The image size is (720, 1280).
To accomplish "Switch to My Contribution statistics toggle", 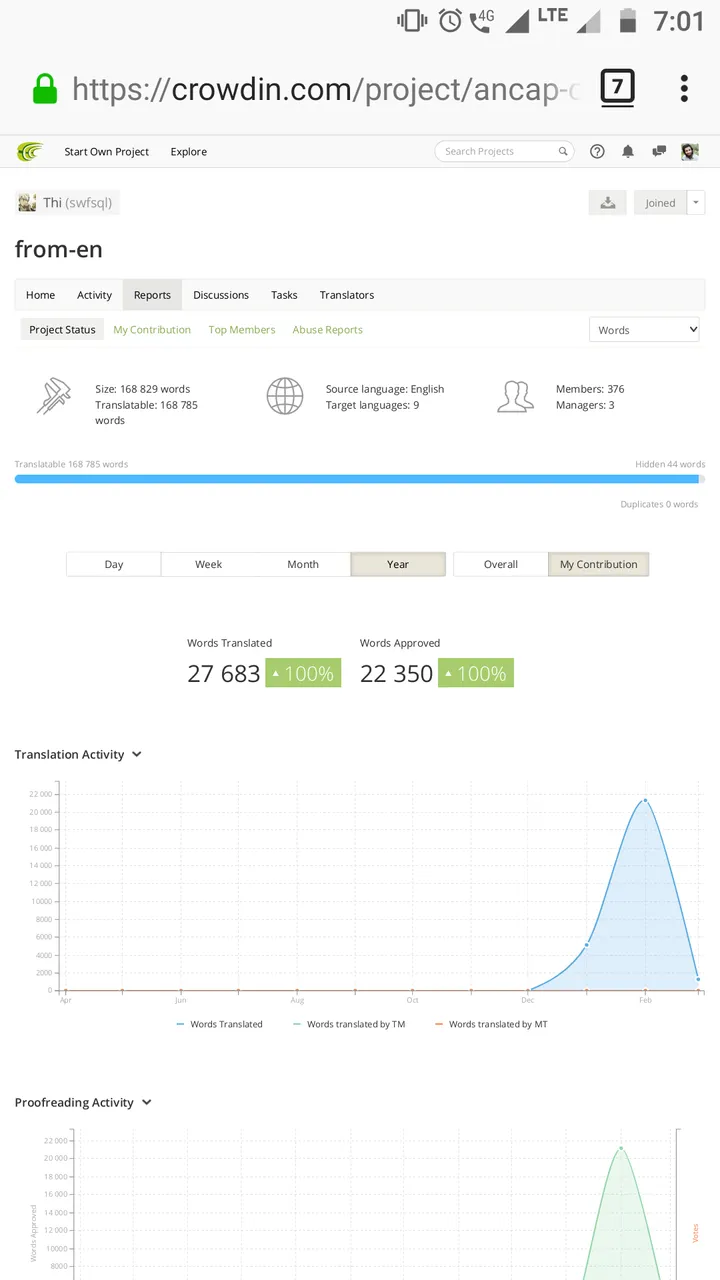I will [599, 564].
